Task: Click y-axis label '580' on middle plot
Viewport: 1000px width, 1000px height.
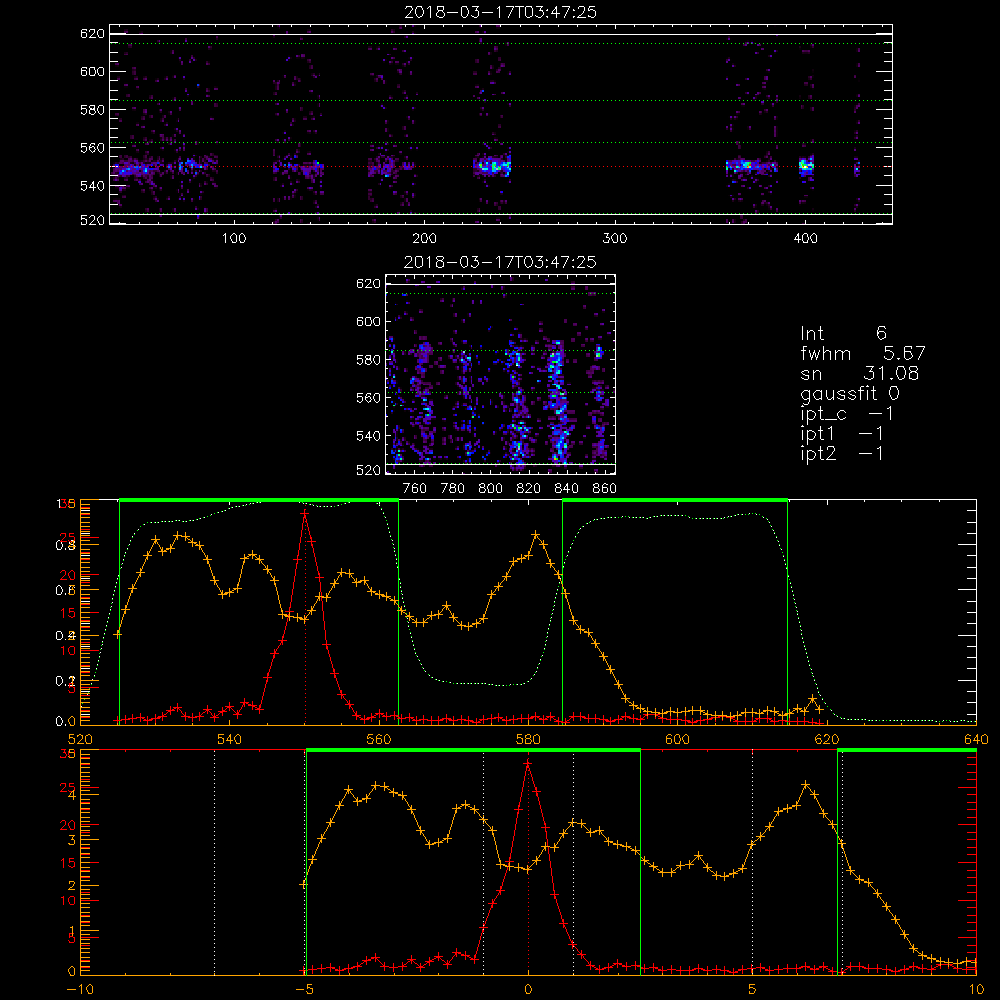Action: 368,360
